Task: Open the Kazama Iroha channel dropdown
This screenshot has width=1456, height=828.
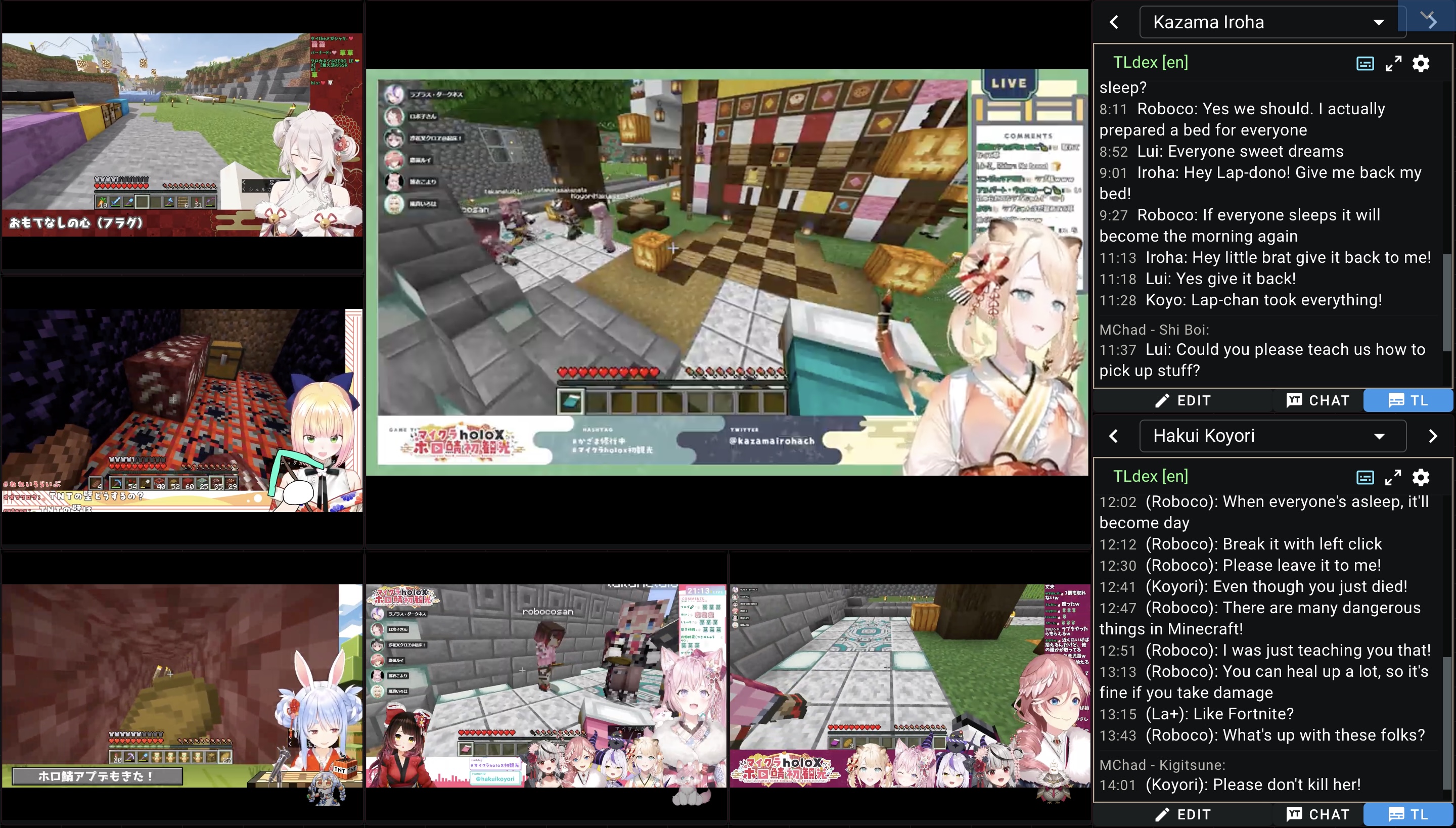Action: click(x=1273, y=22)
